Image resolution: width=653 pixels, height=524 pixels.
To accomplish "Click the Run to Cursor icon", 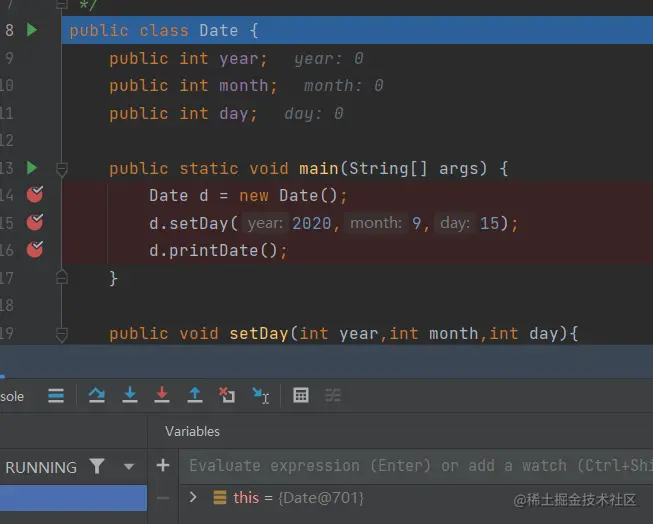I will click(261, 395).
